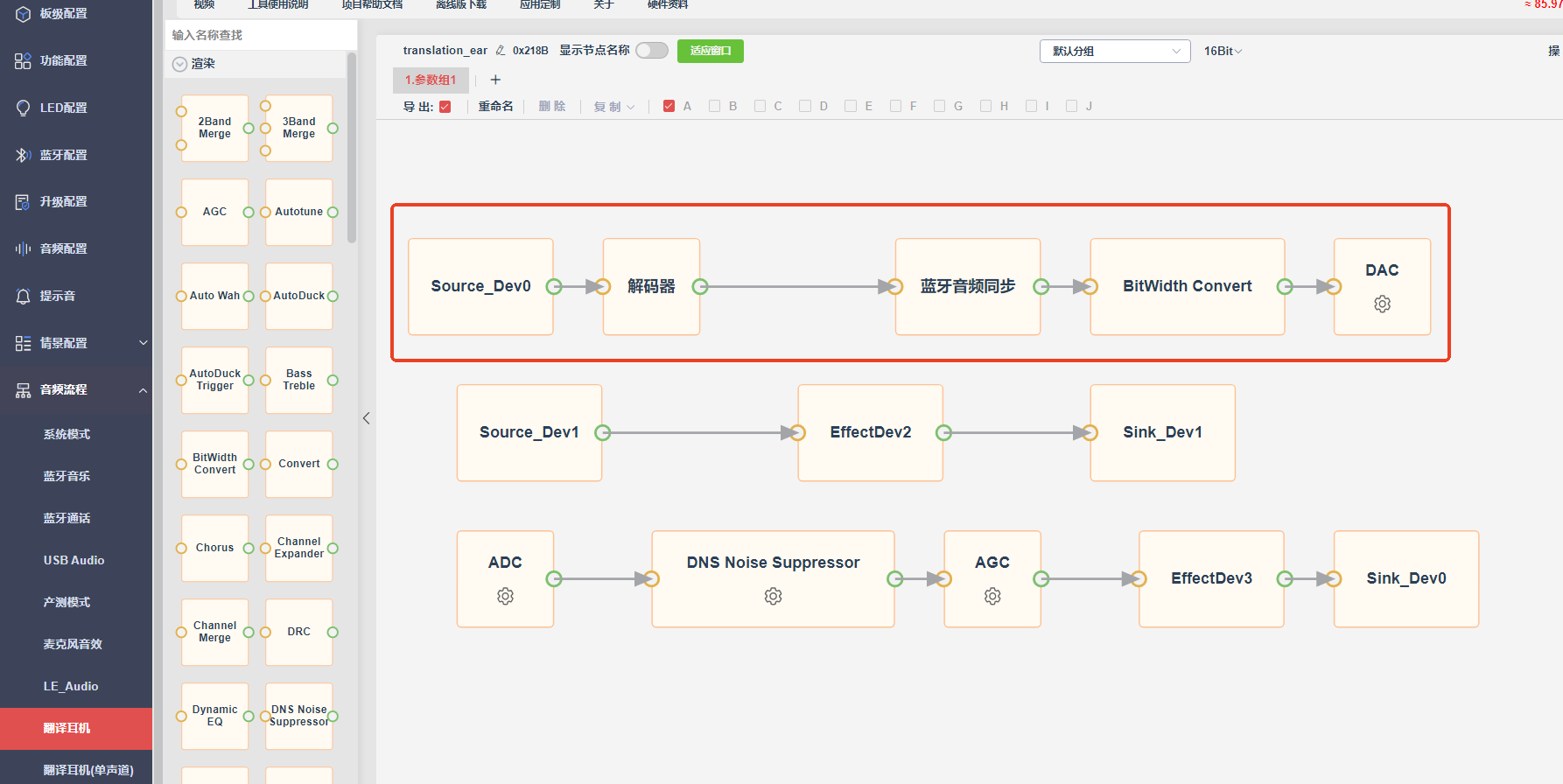Click the audio config waveform icon
Viewport: 1563px width, 784px height.
(23, 248)
